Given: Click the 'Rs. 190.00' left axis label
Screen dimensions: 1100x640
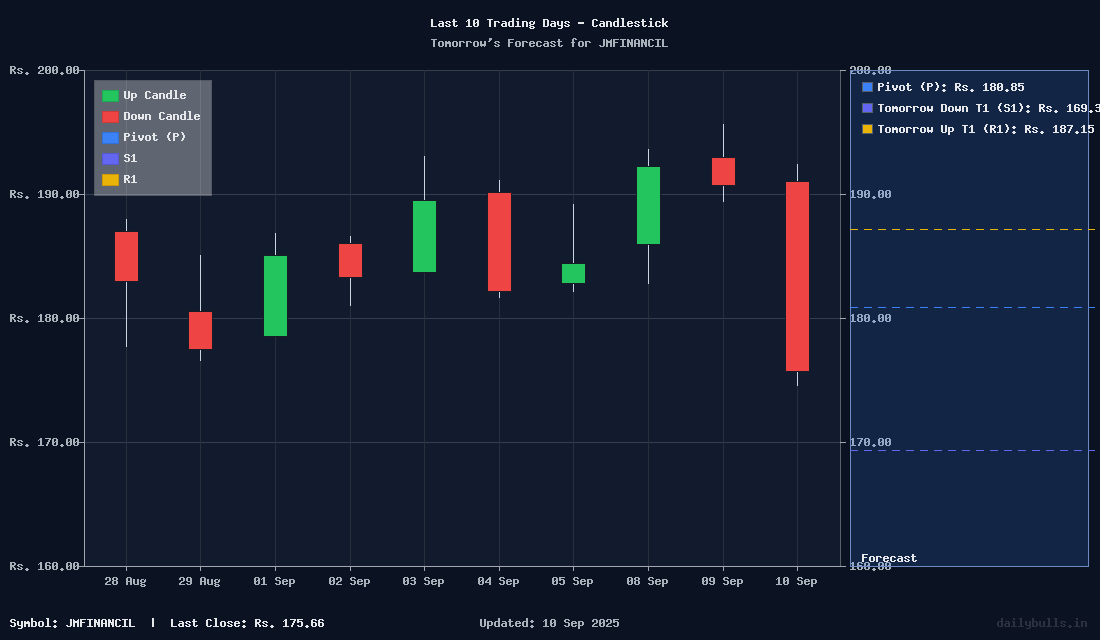Looking at the screenshot, I should (x=44, y=194).
